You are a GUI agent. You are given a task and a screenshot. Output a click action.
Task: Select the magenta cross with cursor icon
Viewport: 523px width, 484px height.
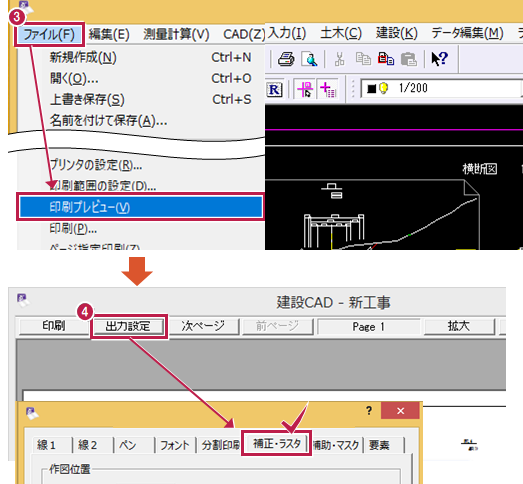tap(305, 89)
